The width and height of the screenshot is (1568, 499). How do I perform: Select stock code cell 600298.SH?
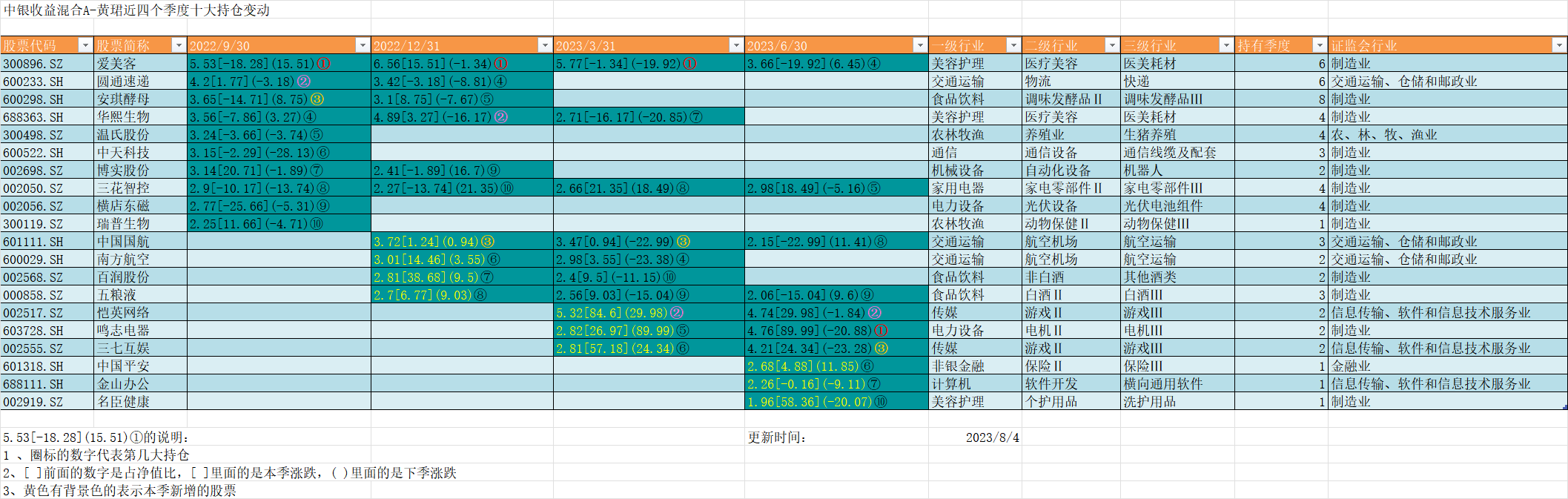[x=47, y=99]
